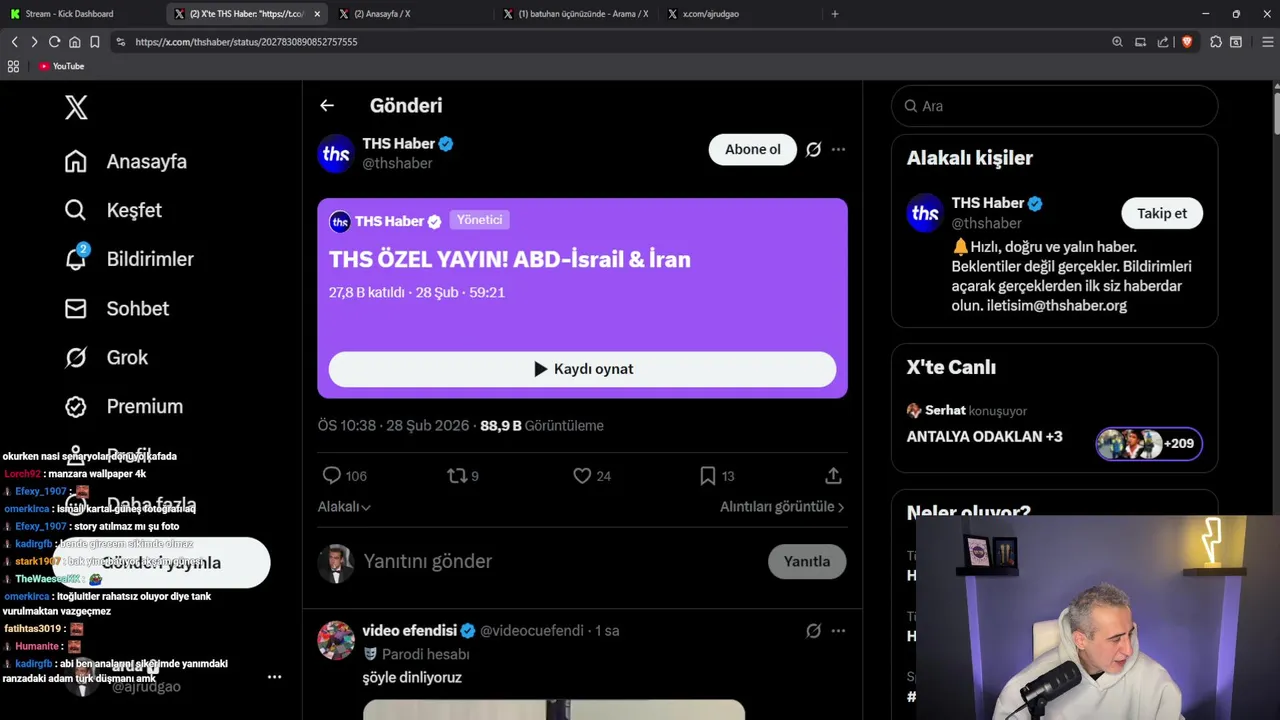Screen dimensions: 1280x720
Task: Switch to batuhan üçünüzünde Arama tab
Action: pyautogui.click(x=576, y=14)
